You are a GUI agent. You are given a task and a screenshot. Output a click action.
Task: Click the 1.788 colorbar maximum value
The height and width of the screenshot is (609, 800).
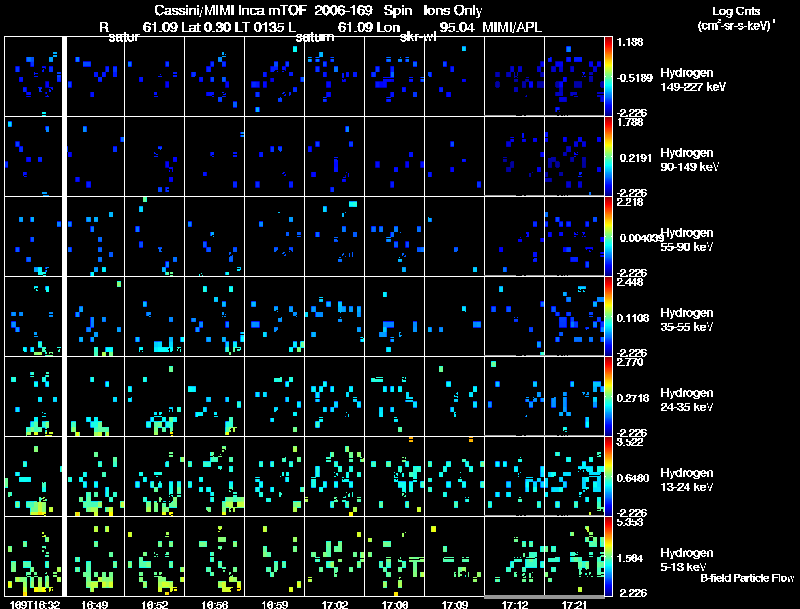point(630,122)
